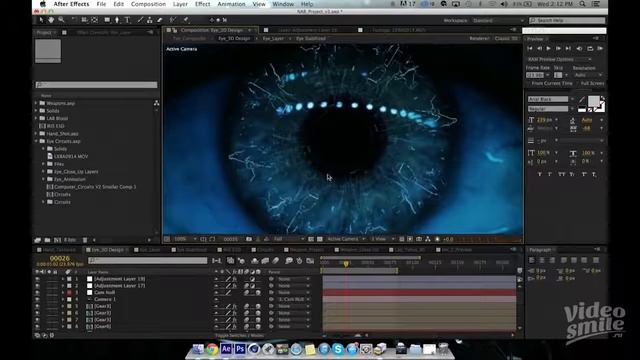Select the Zoom magnifier tool

pyautogui.click(x=61, y=20)
